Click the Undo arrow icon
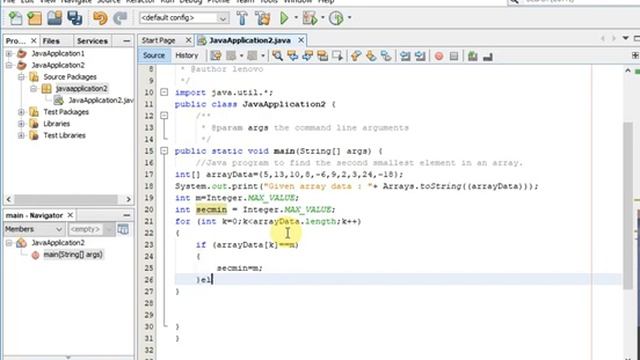 click(x=100, y=18)
